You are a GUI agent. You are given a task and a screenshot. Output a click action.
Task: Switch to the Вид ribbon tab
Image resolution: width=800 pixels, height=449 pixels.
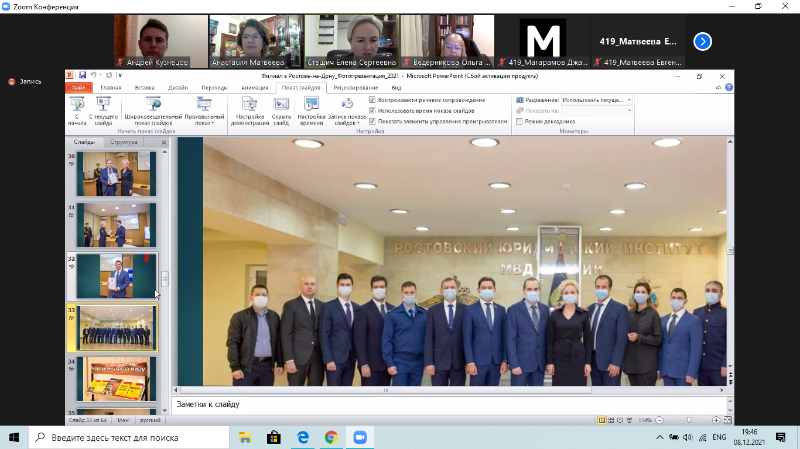click(396, 88)
